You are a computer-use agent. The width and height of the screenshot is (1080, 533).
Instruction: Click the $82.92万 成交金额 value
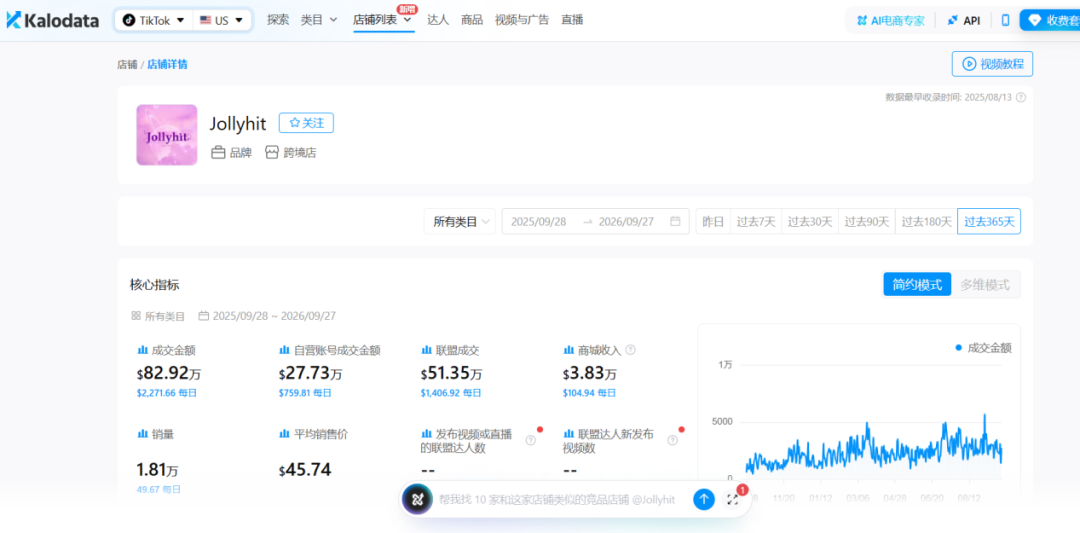click(x=169, y=374)
